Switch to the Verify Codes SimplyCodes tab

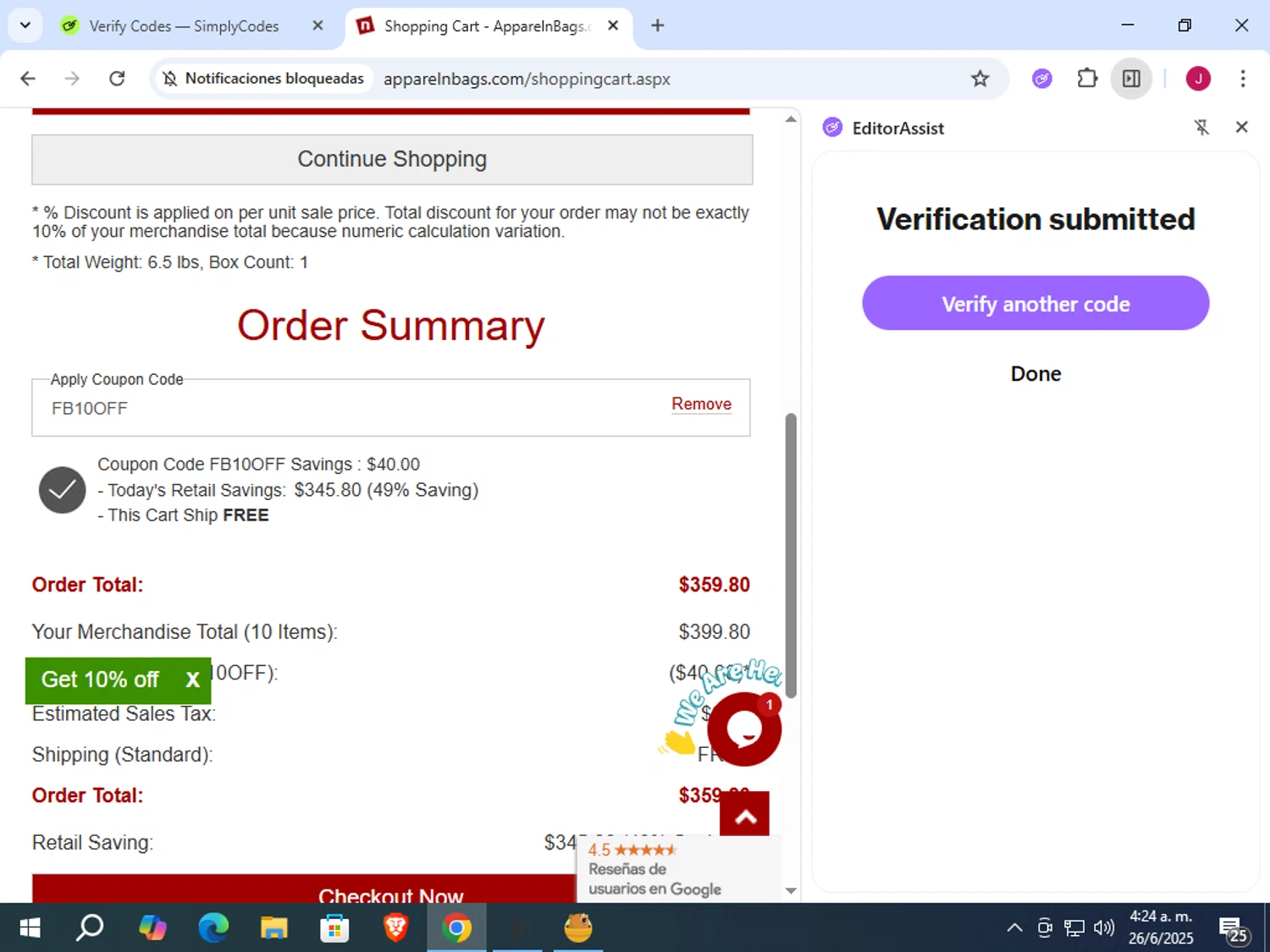(x=184, y=26)
